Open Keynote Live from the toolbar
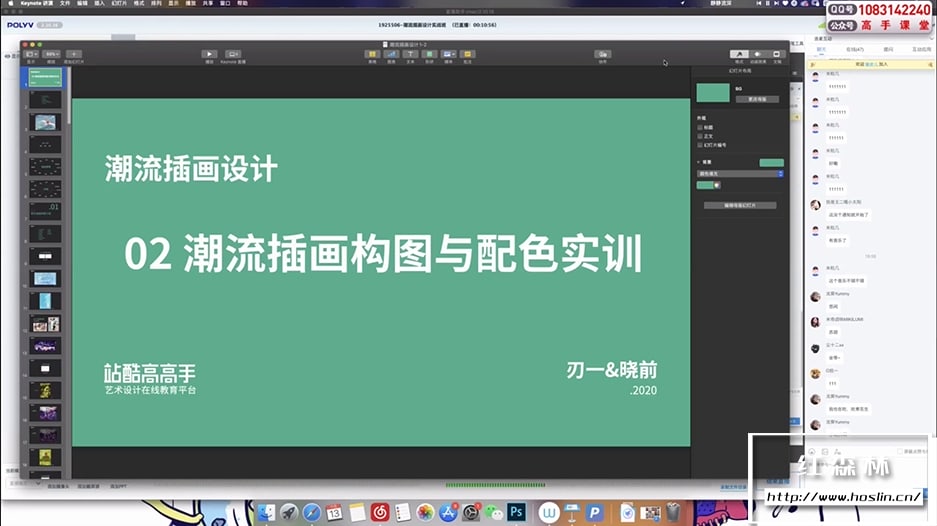Image resolution: width=937 pixels, height=526 pixels. click(x=233, y=54)
